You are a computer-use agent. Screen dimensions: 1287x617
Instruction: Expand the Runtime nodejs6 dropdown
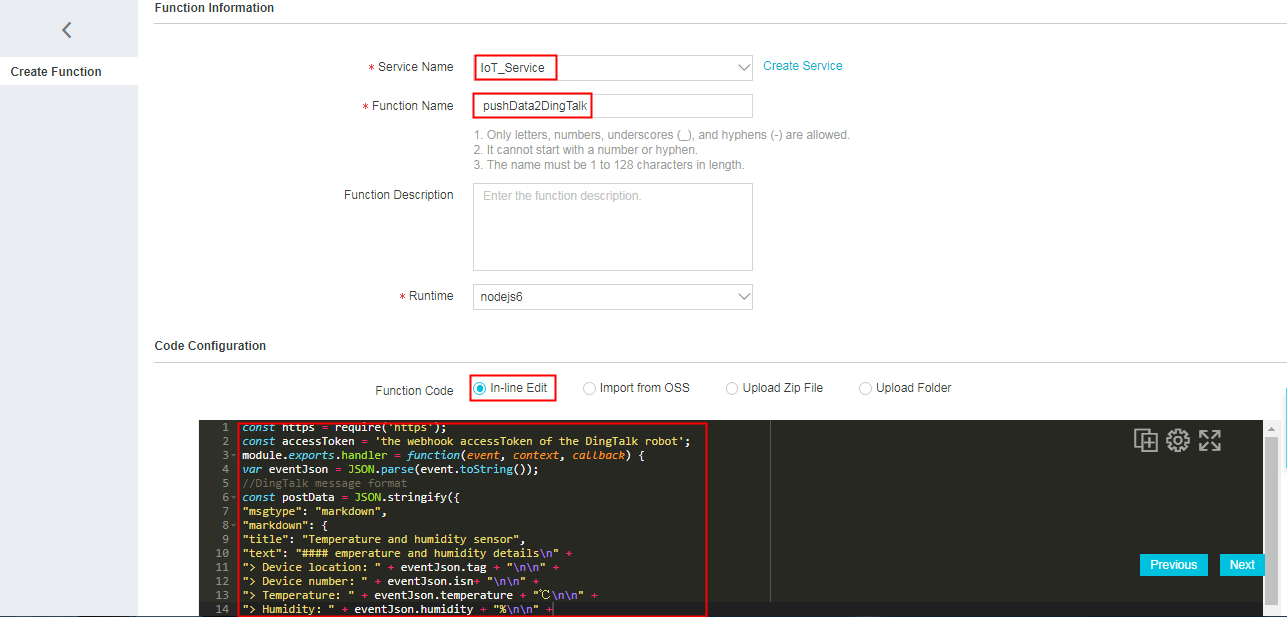pyautogui.click(x=612, y=297)
